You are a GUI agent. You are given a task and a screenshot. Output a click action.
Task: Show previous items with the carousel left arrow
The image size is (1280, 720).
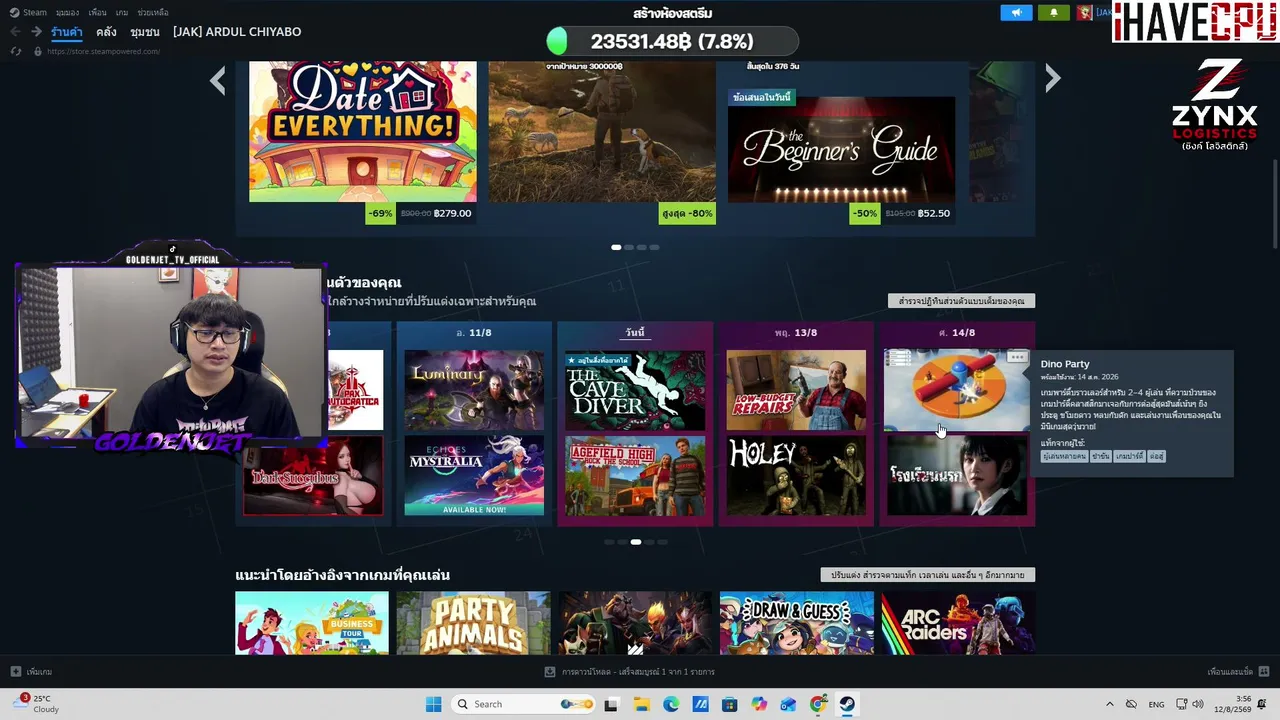click(218, 79)
